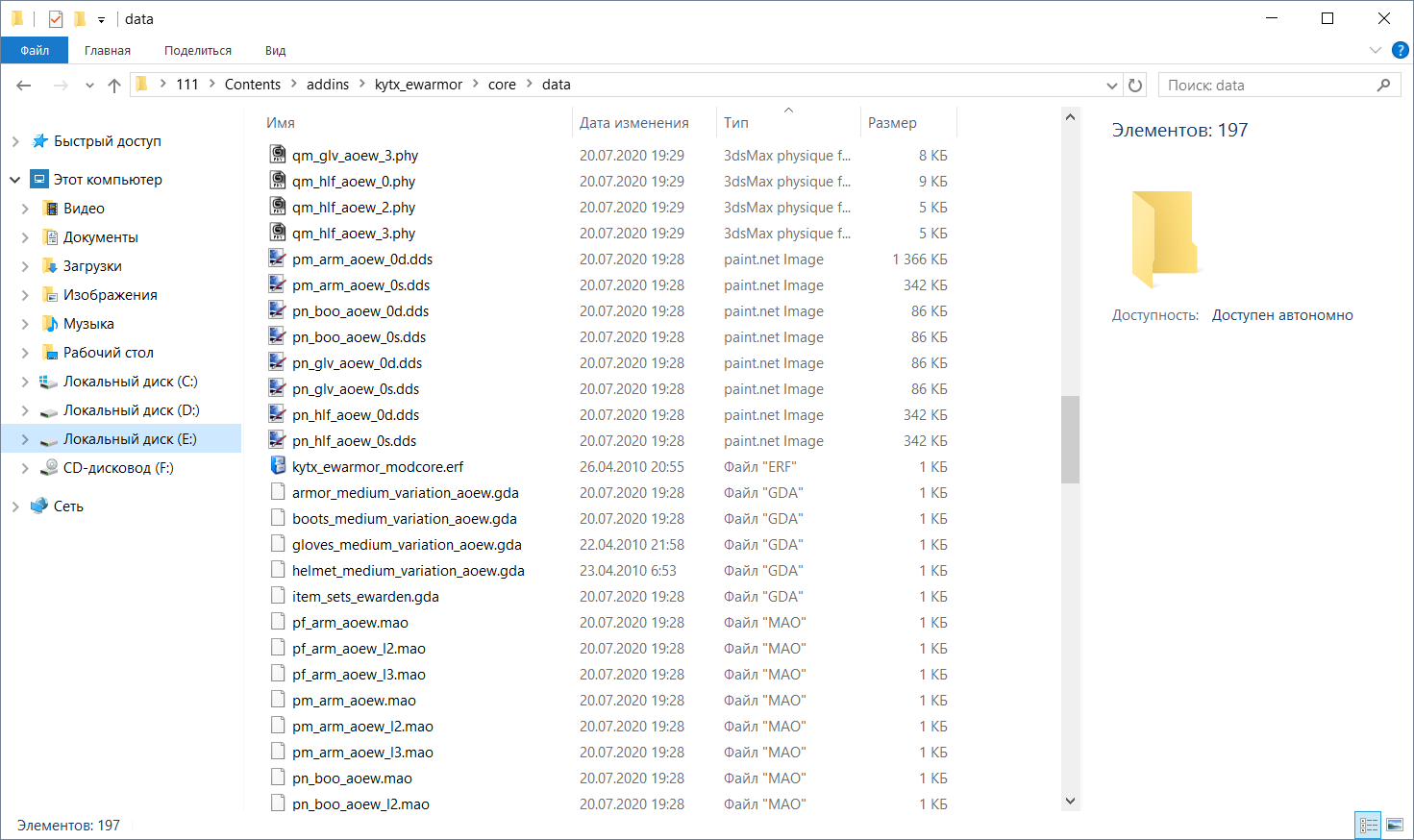The width and height of the screenshot is (1414, 840).
Task: Click the addins breadcrumb segment
Action: tap(328, 85)
